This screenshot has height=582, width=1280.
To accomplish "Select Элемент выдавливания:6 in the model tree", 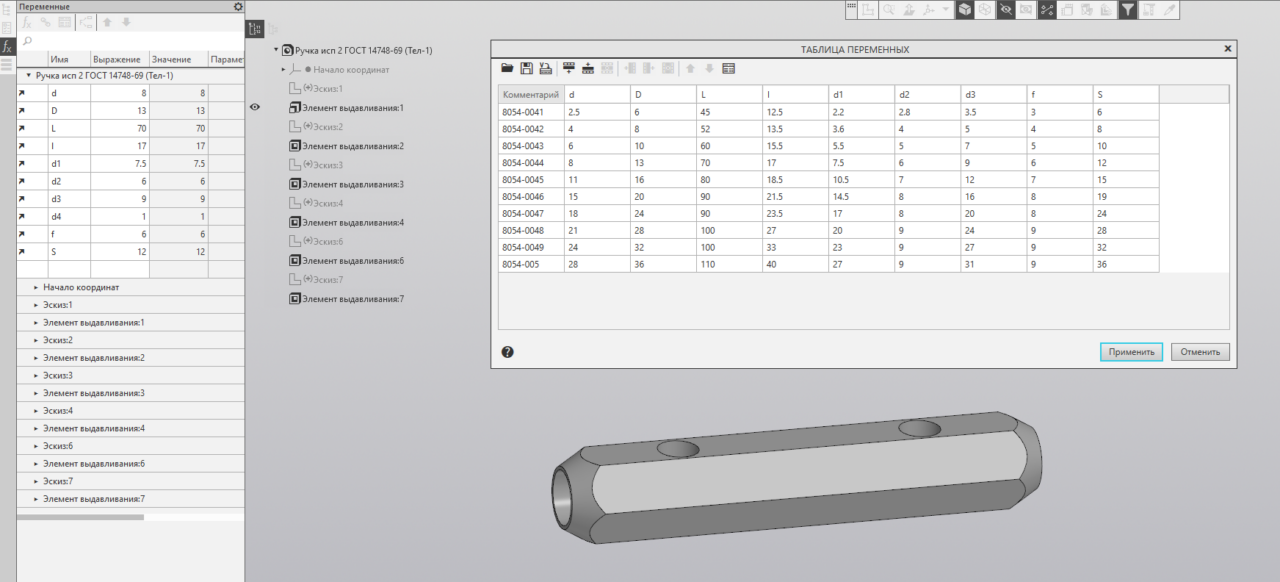I will coord(353,261).
